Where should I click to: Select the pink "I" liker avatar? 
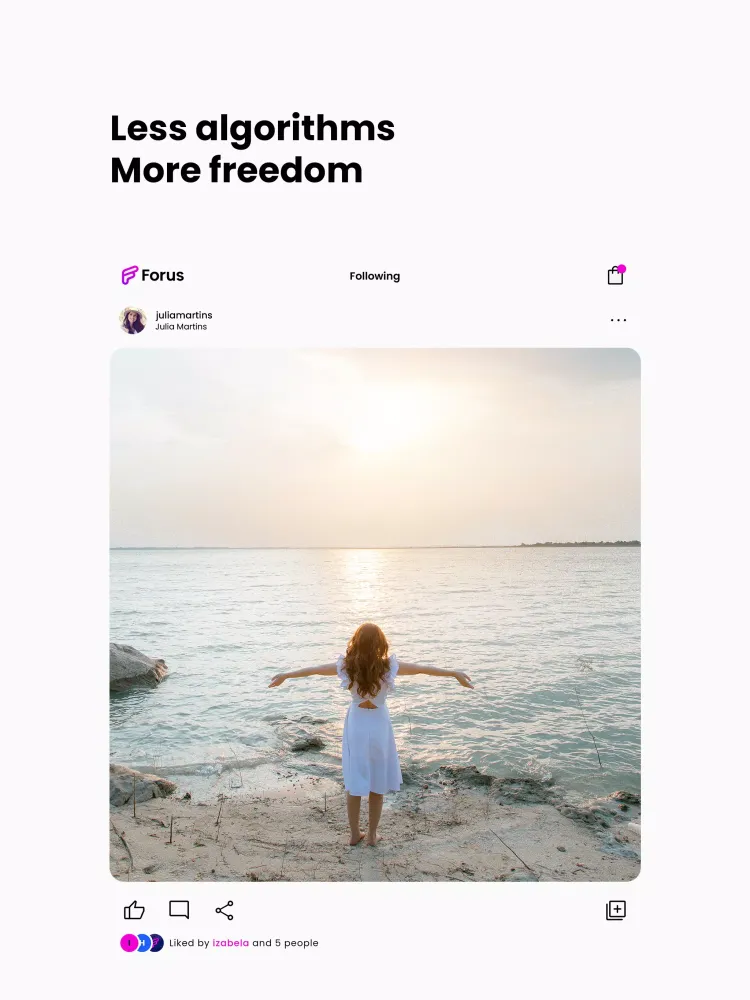click(x=129, y=943)
